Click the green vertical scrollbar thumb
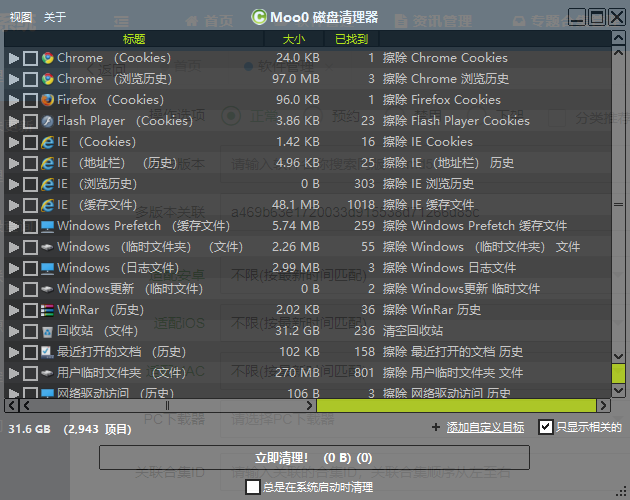Image resolution: width=630 pixels, height=500 pixels. pos(618,373)
